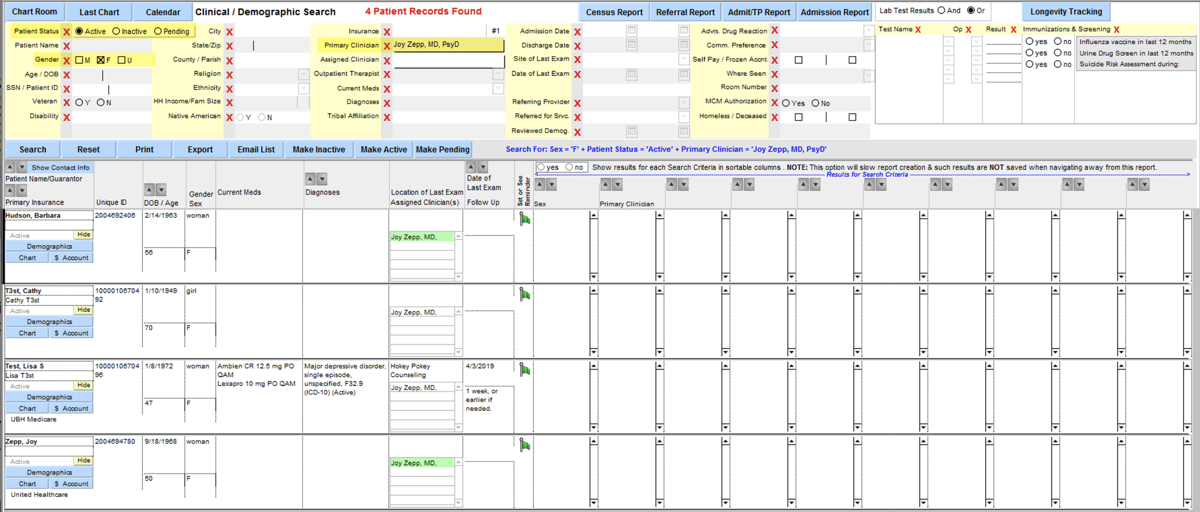Go to the Chart Room tab
Viewport: 1200px width, 512px height.
35,12
